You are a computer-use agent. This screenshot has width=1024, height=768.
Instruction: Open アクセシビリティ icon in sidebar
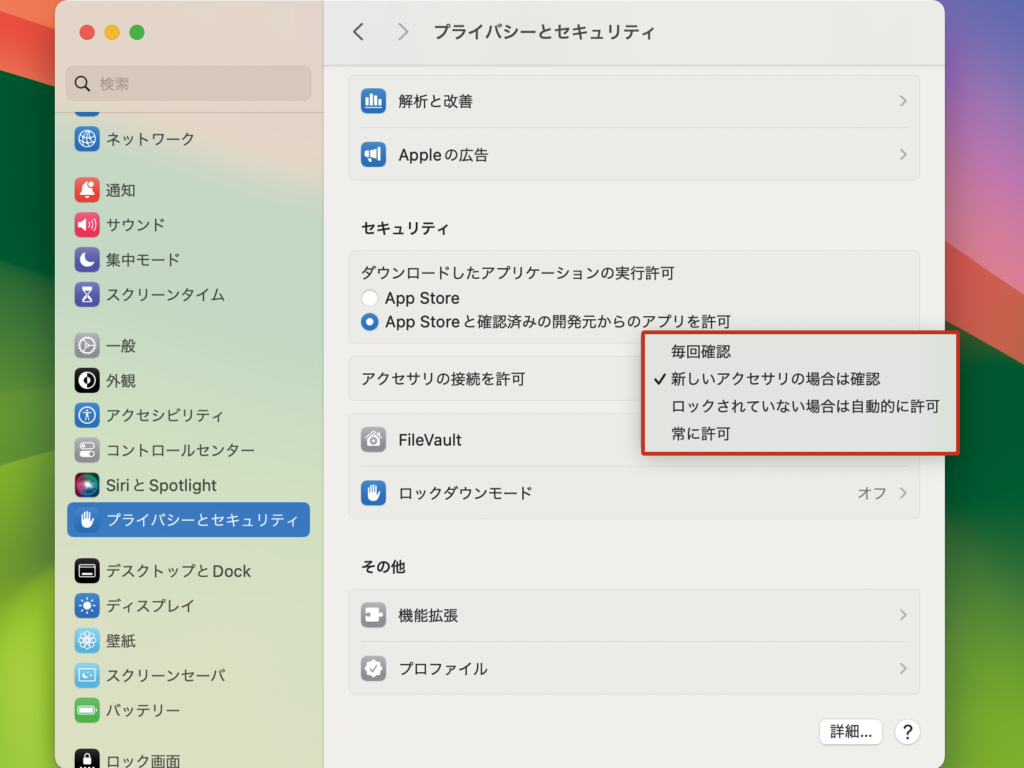[87, 415]
